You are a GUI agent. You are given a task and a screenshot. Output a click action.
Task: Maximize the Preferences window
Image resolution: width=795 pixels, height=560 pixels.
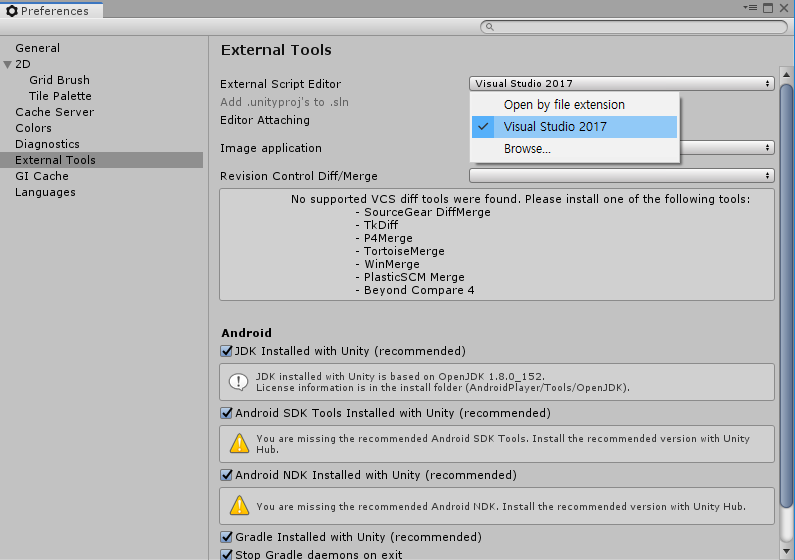click(768, 8)
